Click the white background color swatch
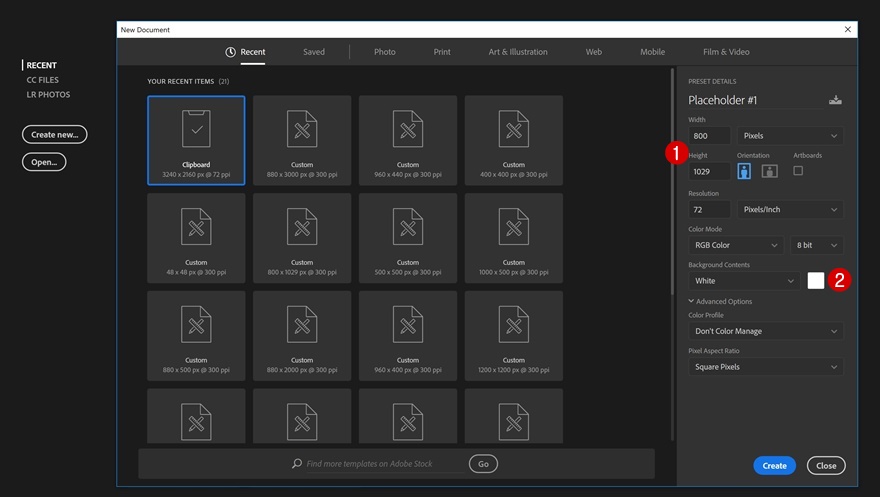This screenshot has height=497, width=880. point(815,280)
